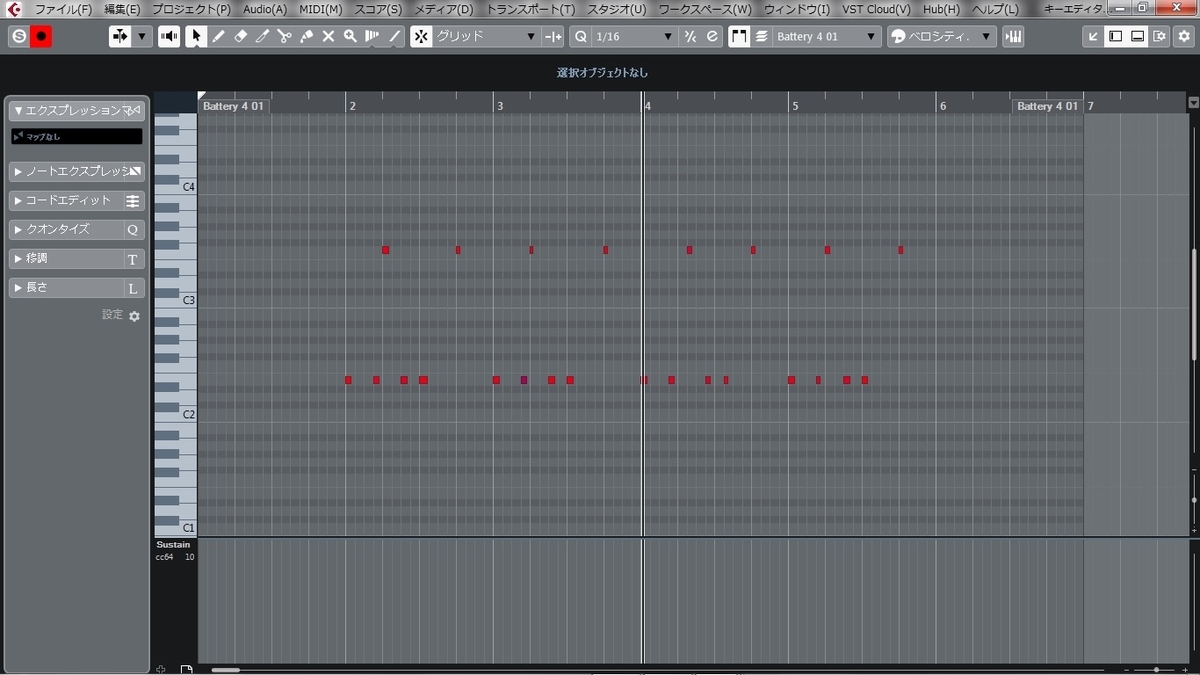The height and width of the screenshot is (675, 1200).
Task: Click the L icon on 長さ section
Action: pos(133,288)
